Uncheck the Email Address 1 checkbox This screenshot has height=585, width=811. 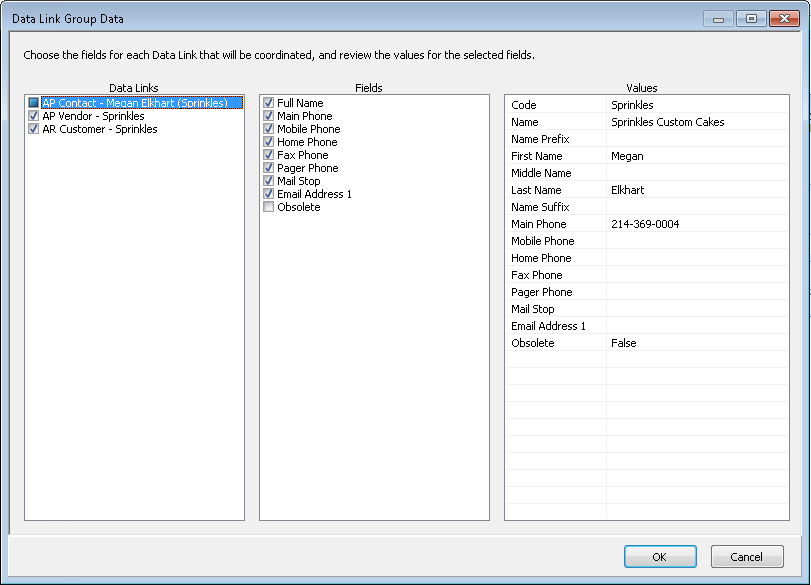tap(268, 194)
